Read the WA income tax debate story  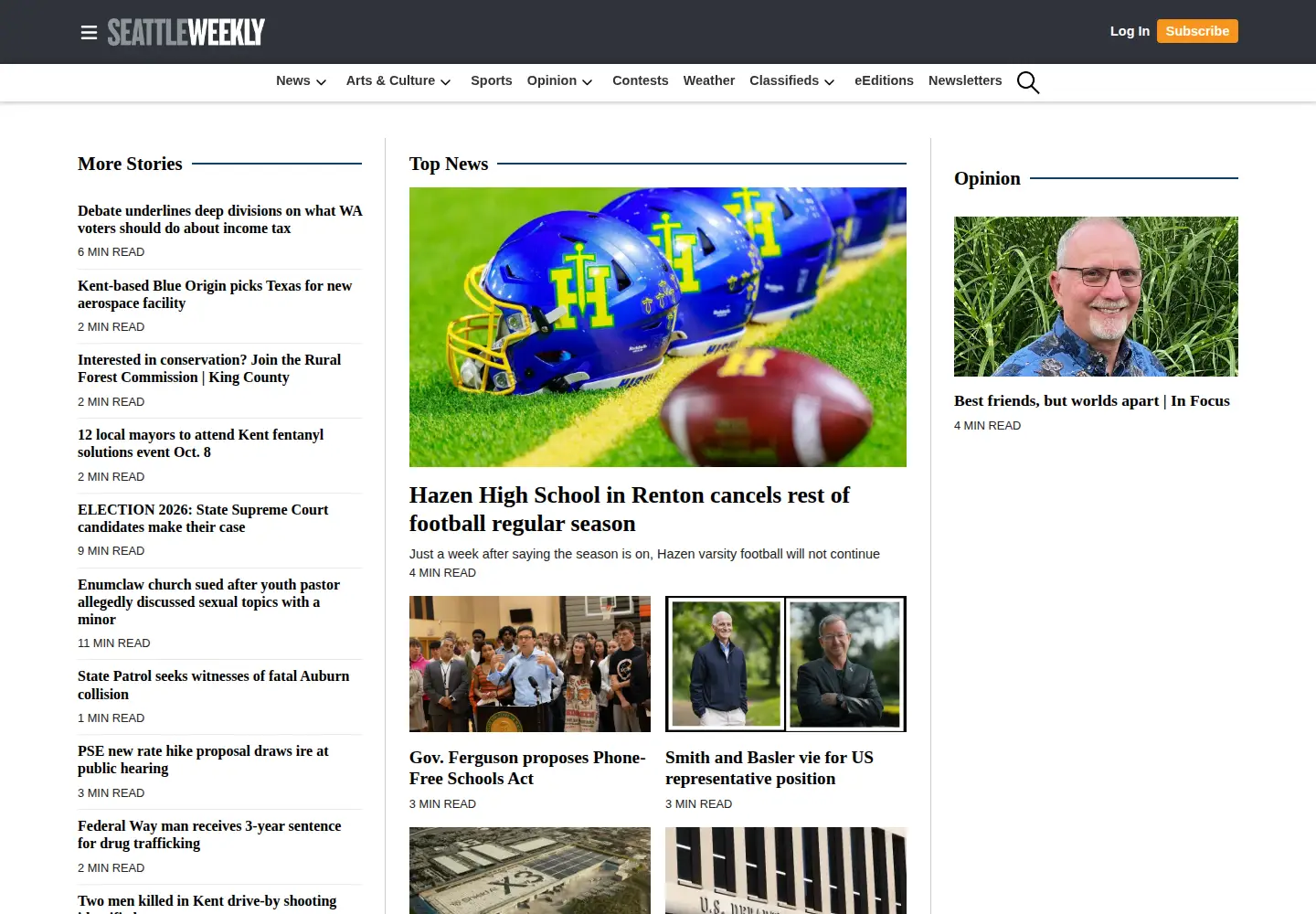pyautogui.click(x=220, y=219)
